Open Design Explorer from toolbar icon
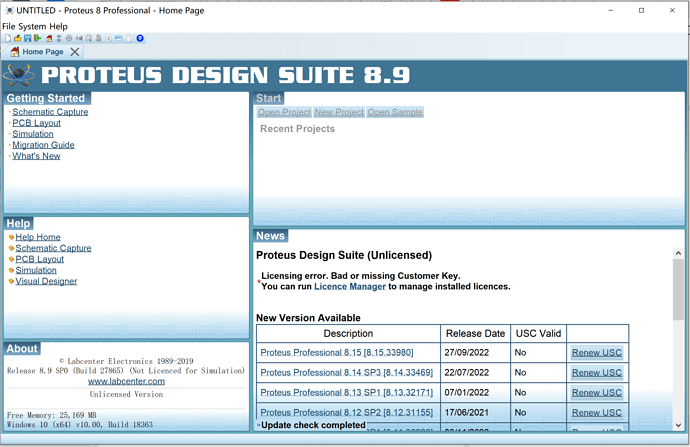This screenshot has height=447, width=690. point(99,38)
